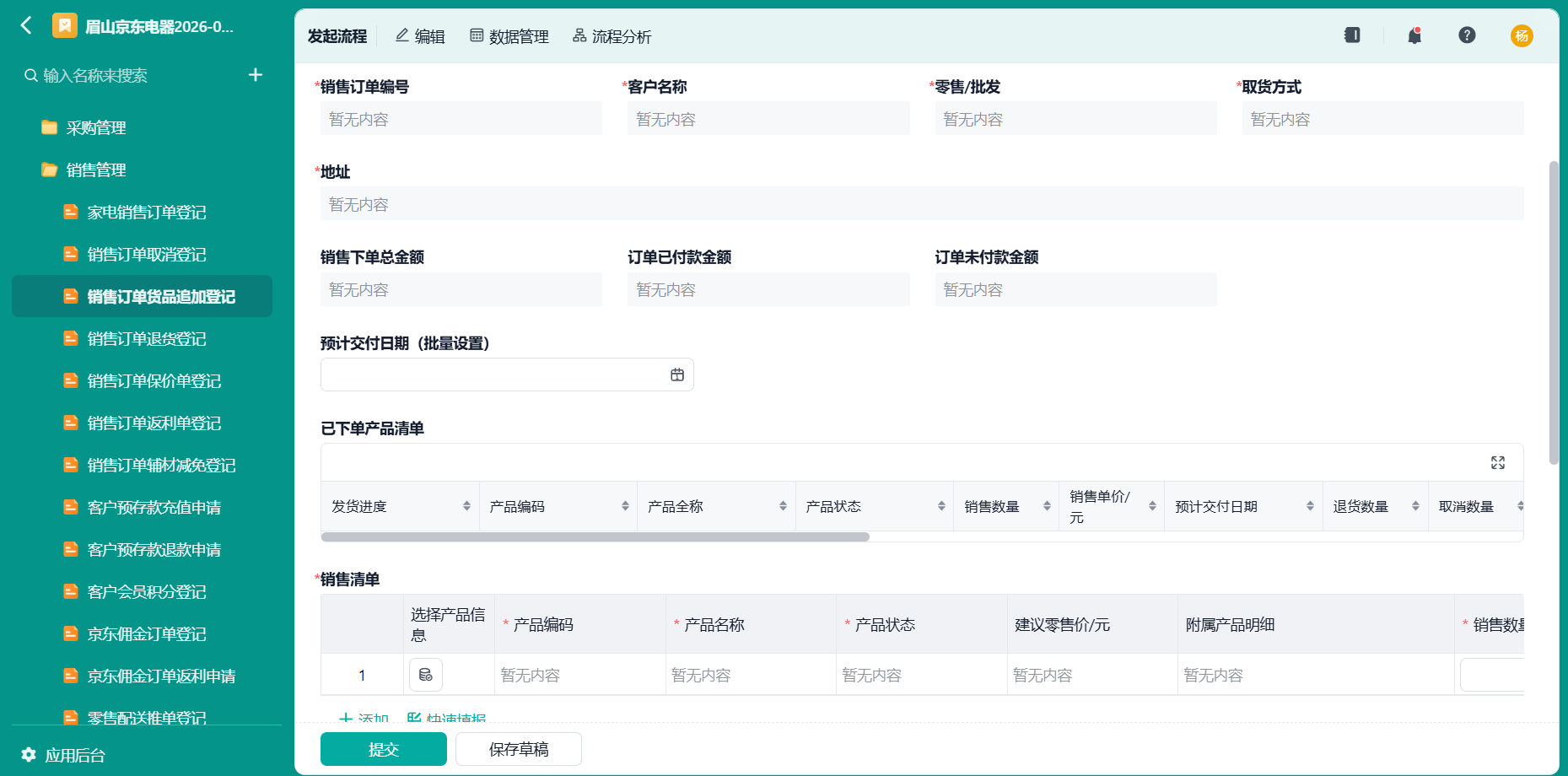Click the 取货方式 field
The image size is (1568, 776).
click(1382, 119)
